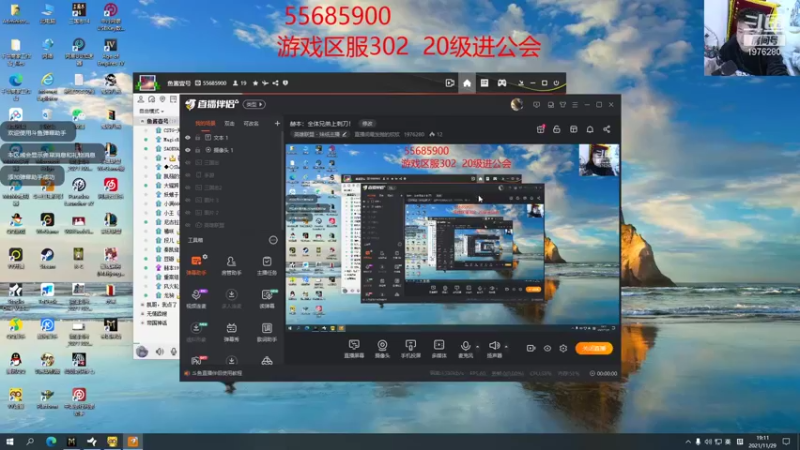This screenshot has width=800, height=450.
Task: Toggle the preview eye icon beside 关闭直播
Action: 547,348
